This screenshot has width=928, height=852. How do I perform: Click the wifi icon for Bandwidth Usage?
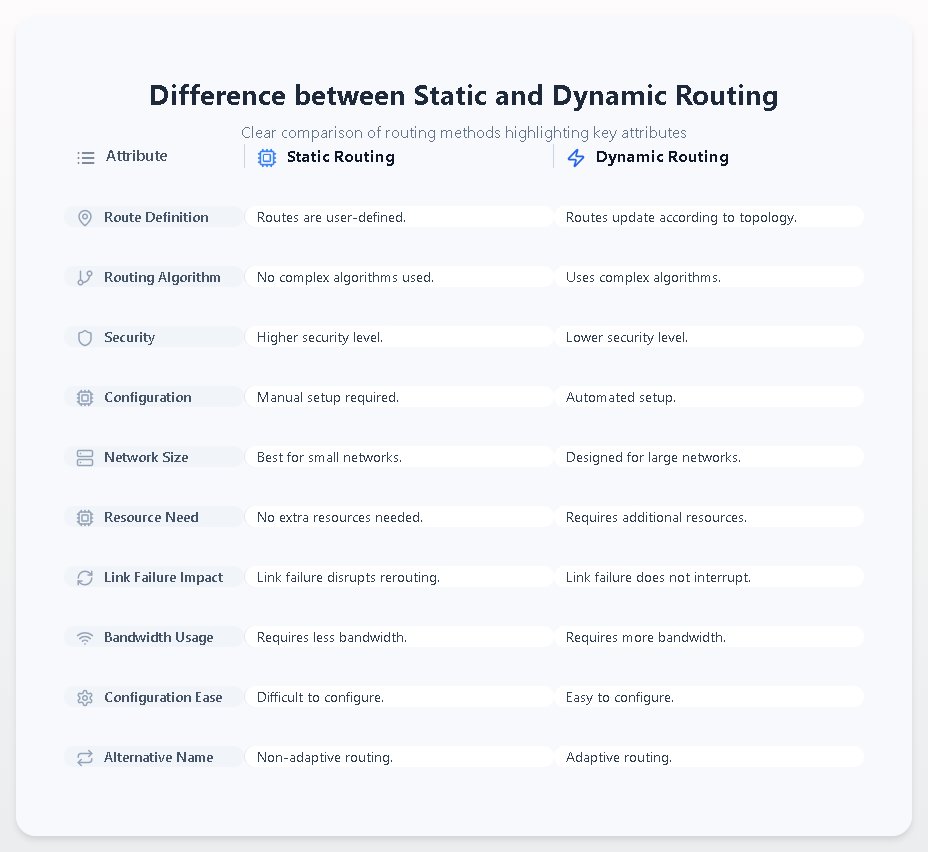coord(85,638)
